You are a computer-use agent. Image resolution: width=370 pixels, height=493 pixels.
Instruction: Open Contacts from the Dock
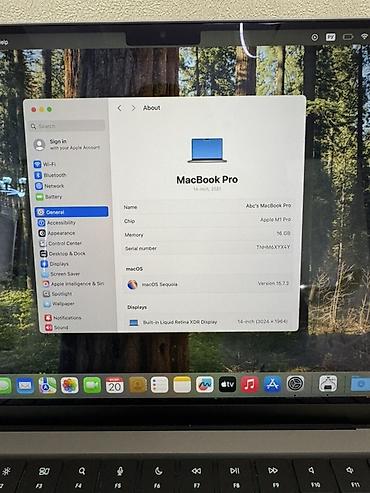pos(137,386)
